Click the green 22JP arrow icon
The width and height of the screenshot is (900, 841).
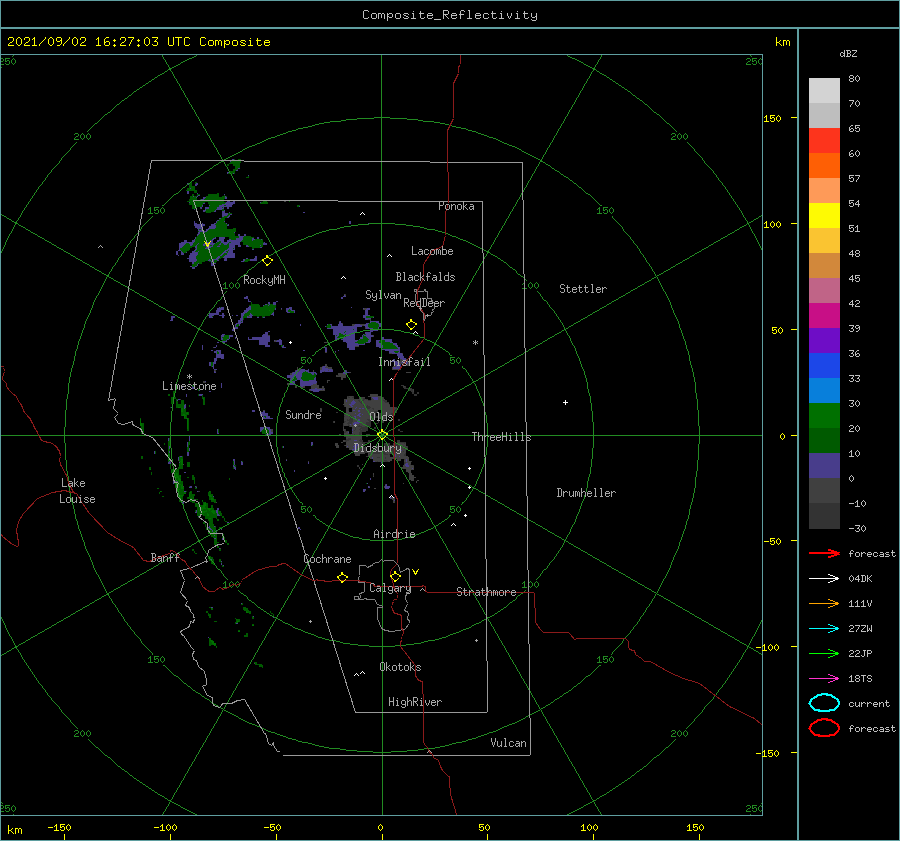(x=824, y=653)
